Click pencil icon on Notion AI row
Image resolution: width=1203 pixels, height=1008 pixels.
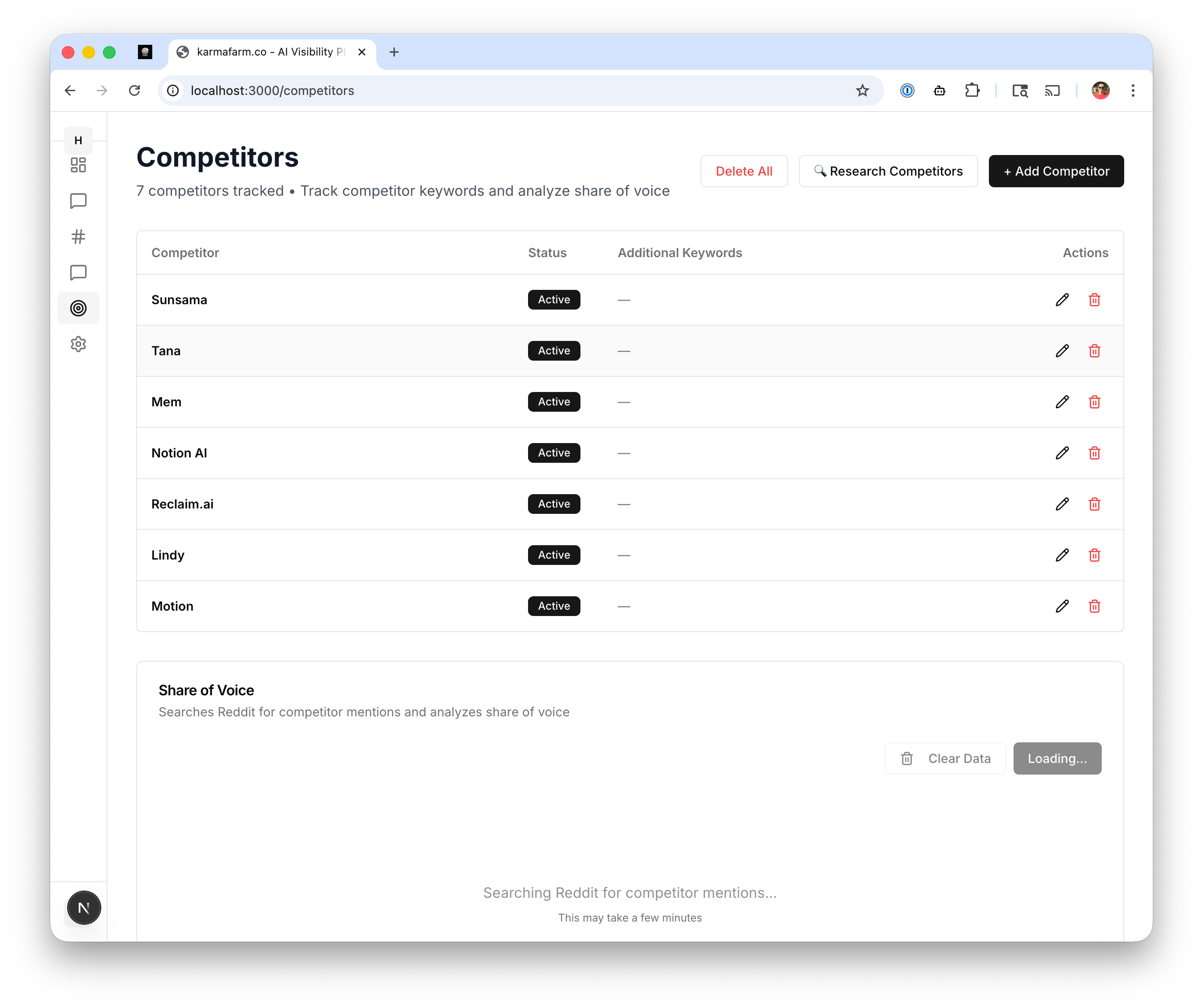(x=1062, y=453)
